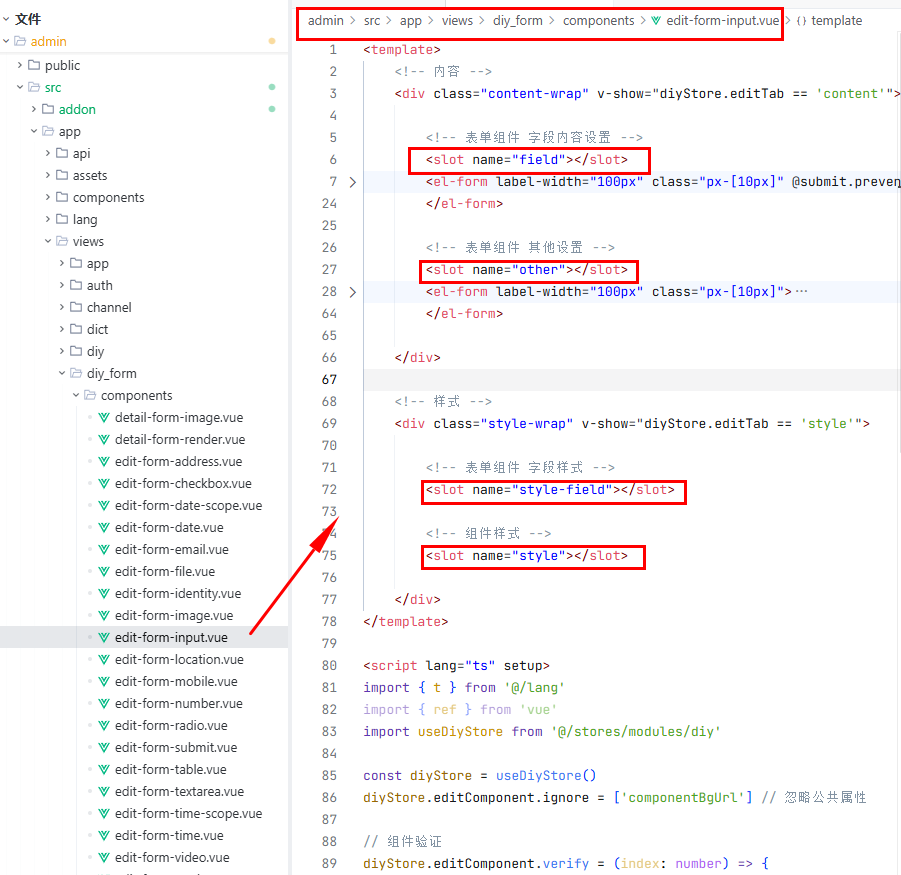The image size is (901, 875).
Task: Click the braces icon before template breadcrumb
Action: tap(801, 20)
